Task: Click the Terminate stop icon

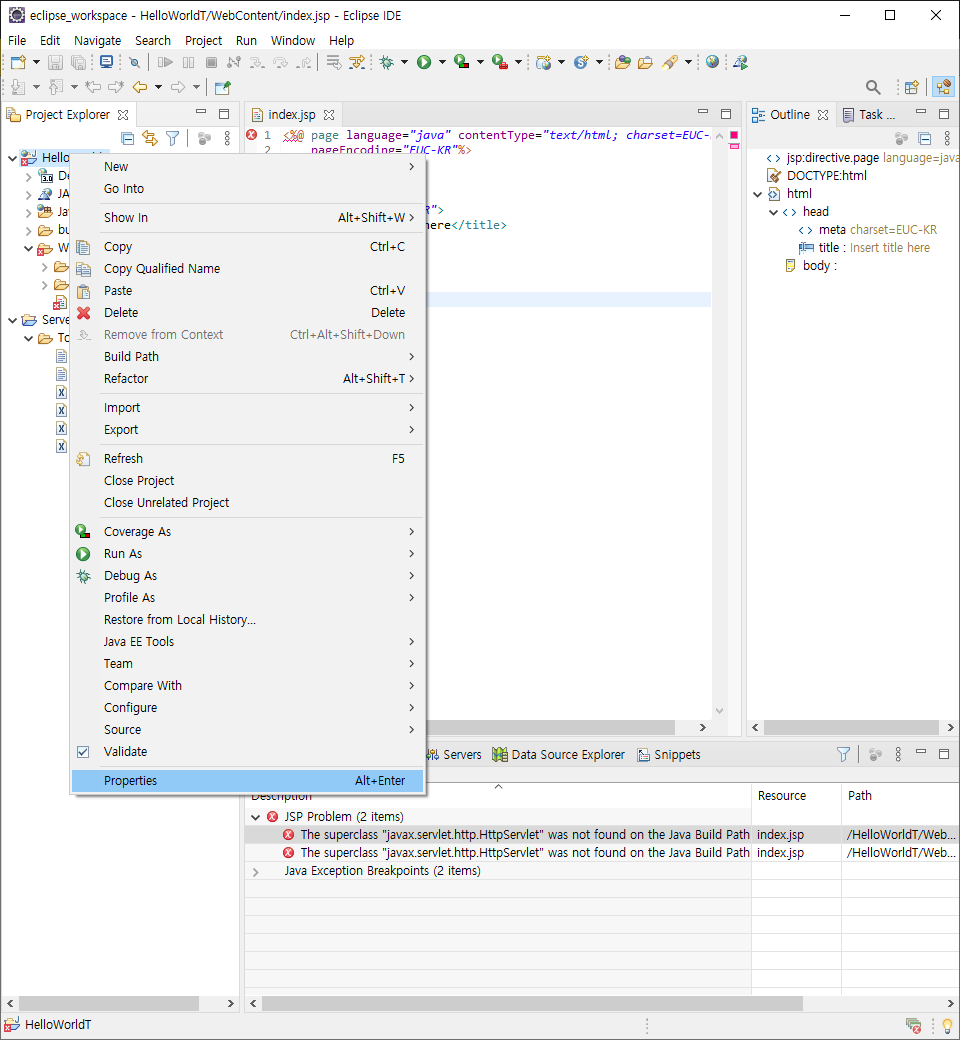Action: coord(211,62)
